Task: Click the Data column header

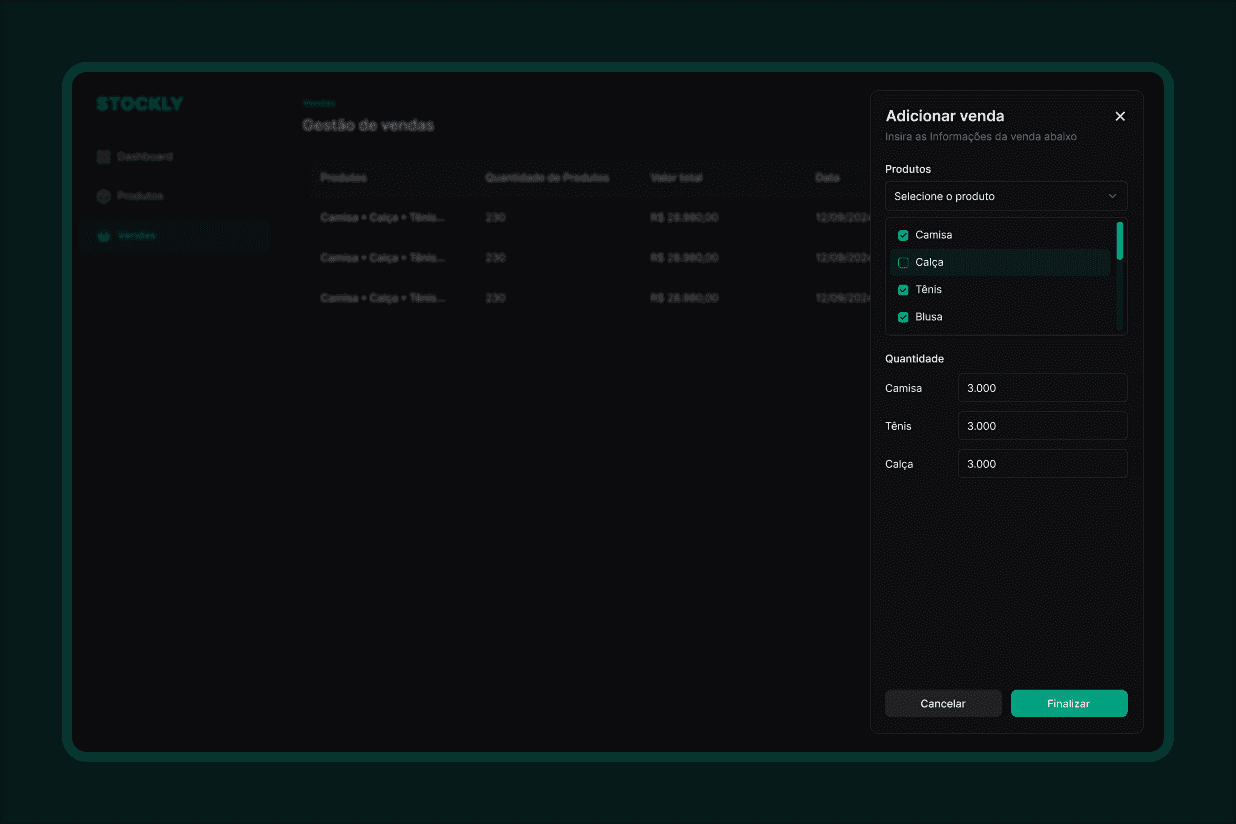Action: [x=827, y=177]
